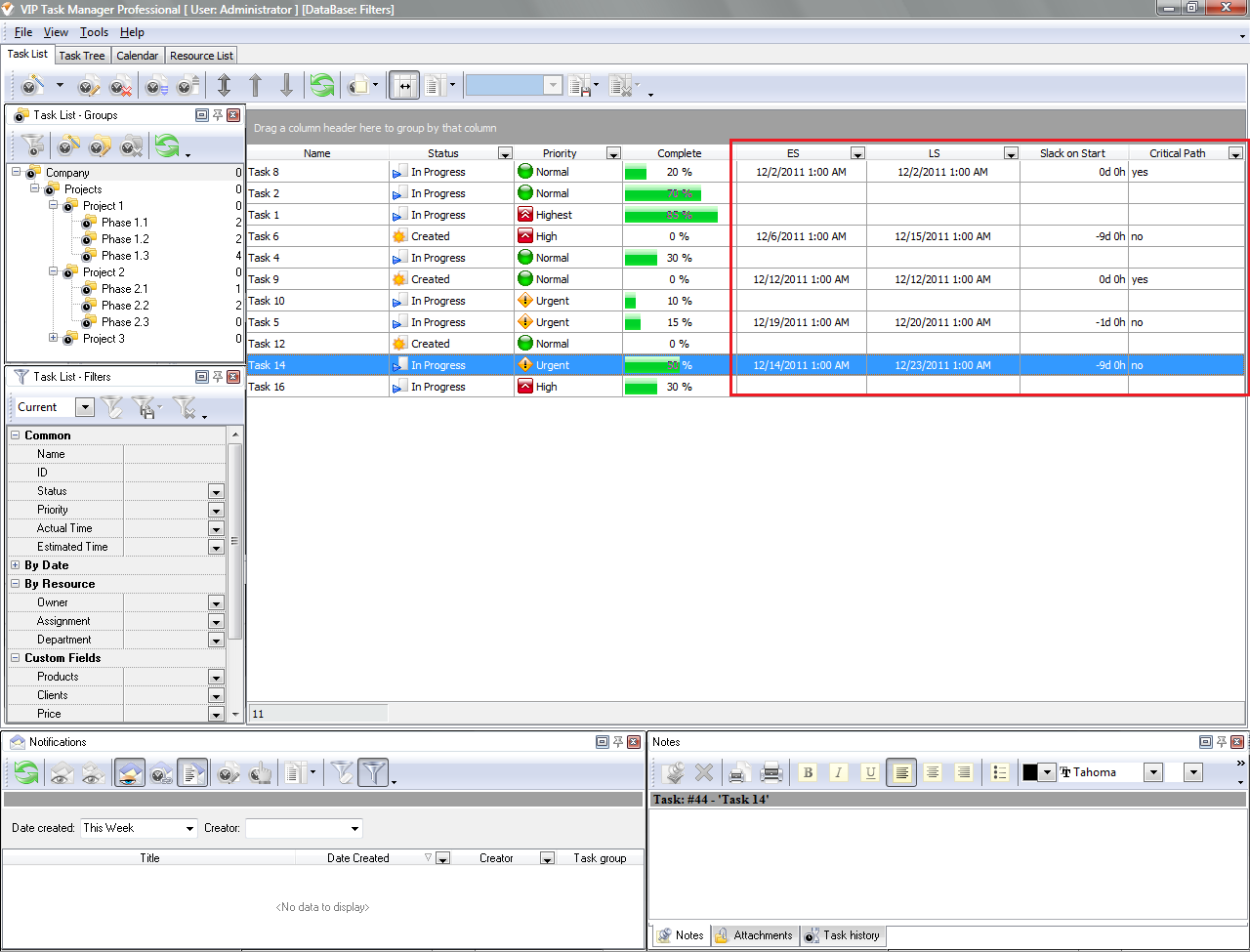The height and width of the screenshot is (952, 1250).
Task: Open the Tahoma font name dropdown
Action: pos(1152,773)
